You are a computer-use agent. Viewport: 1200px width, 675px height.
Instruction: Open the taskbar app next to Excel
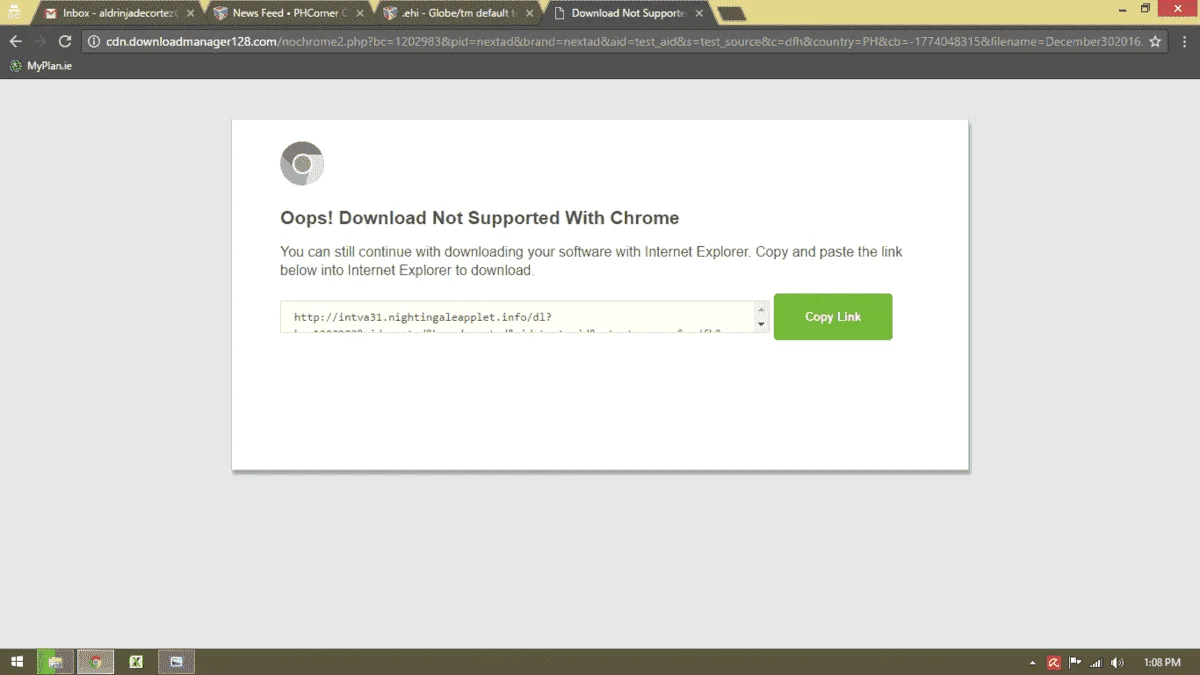pyautogui.click(x=176, y=662)
